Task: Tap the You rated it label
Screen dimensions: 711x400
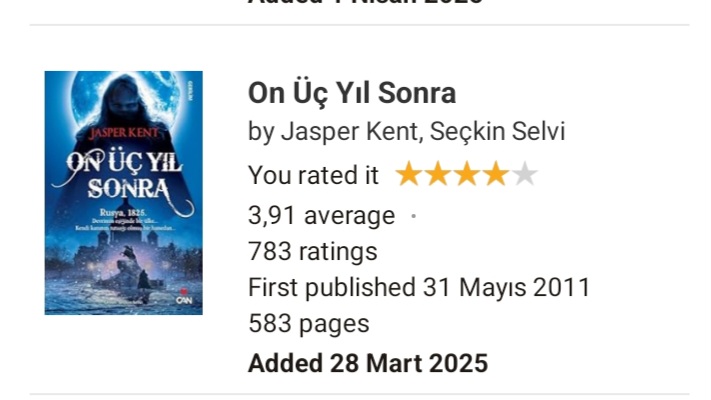Action: coord(313,175)
